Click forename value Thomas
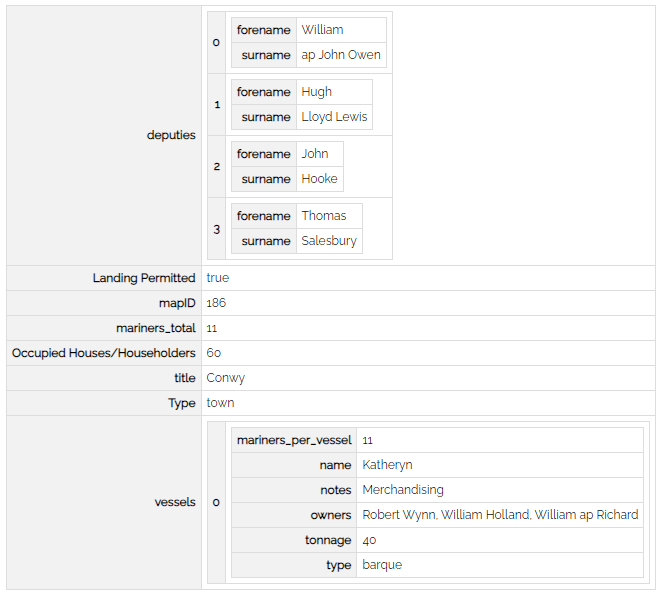The image size is (661, 596). [x=323, y=216]
